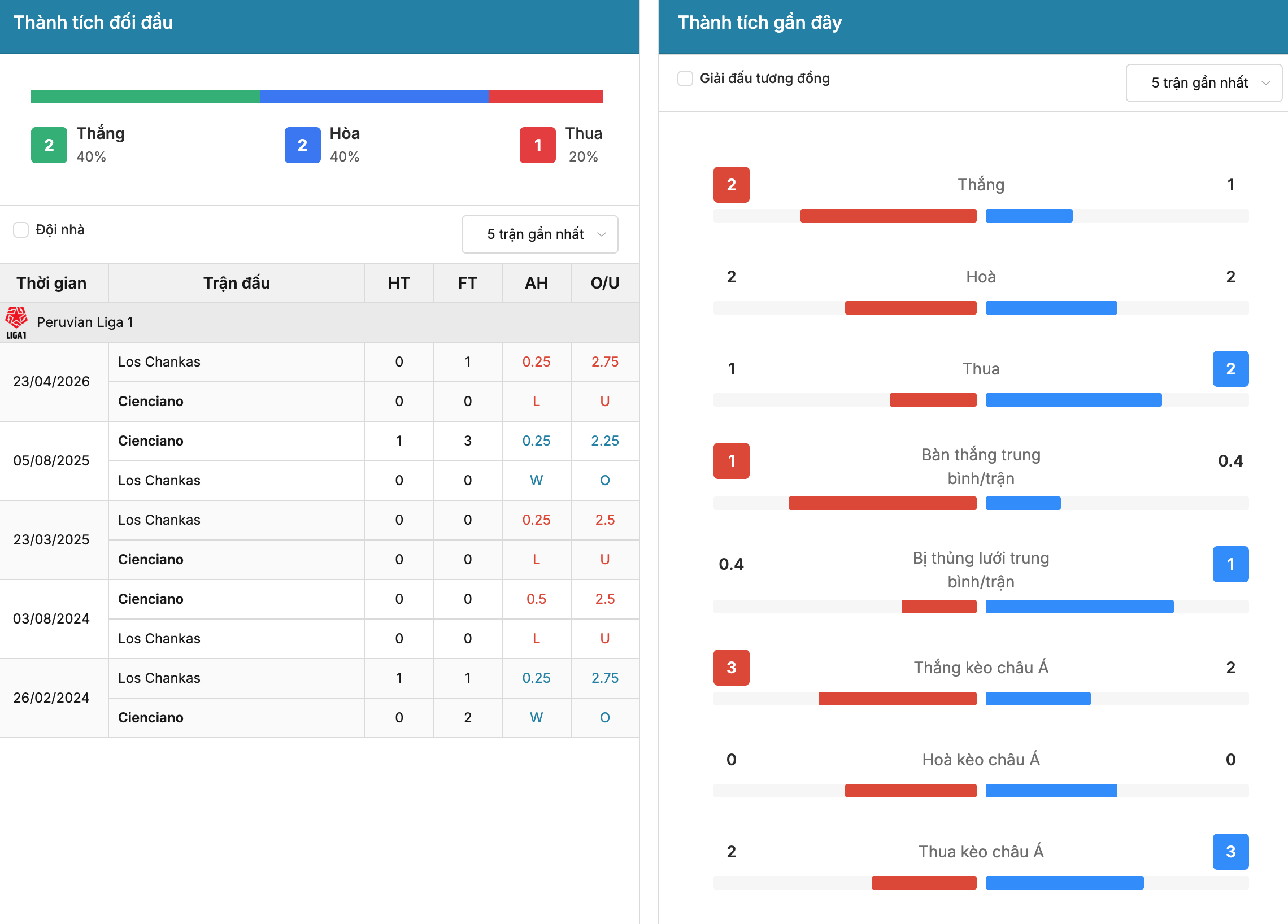1288x924 pixels.
Task: Click the red Thua 1 badge
Action: coord(538,145)
